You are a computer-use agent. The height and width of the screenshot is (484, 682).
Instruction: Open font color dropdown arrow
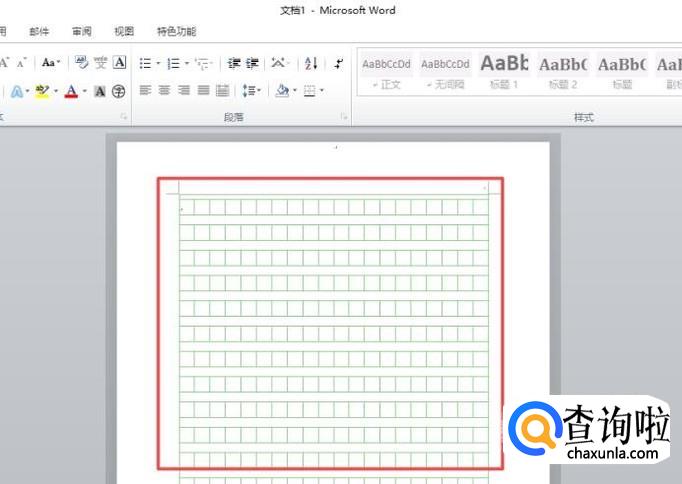tap(84, 91)
